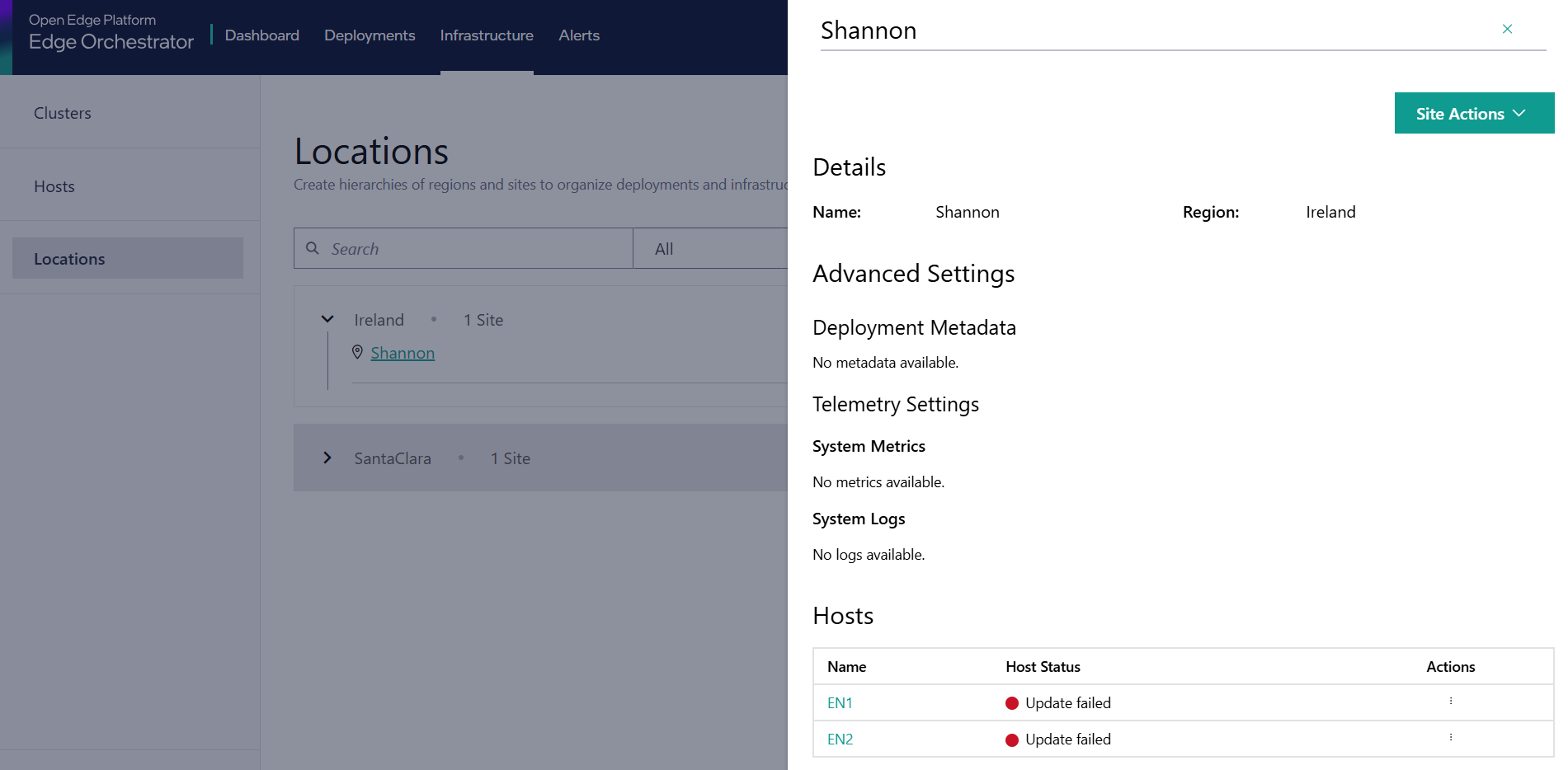
Task: Open the Shannon site link
Action: 403,353
